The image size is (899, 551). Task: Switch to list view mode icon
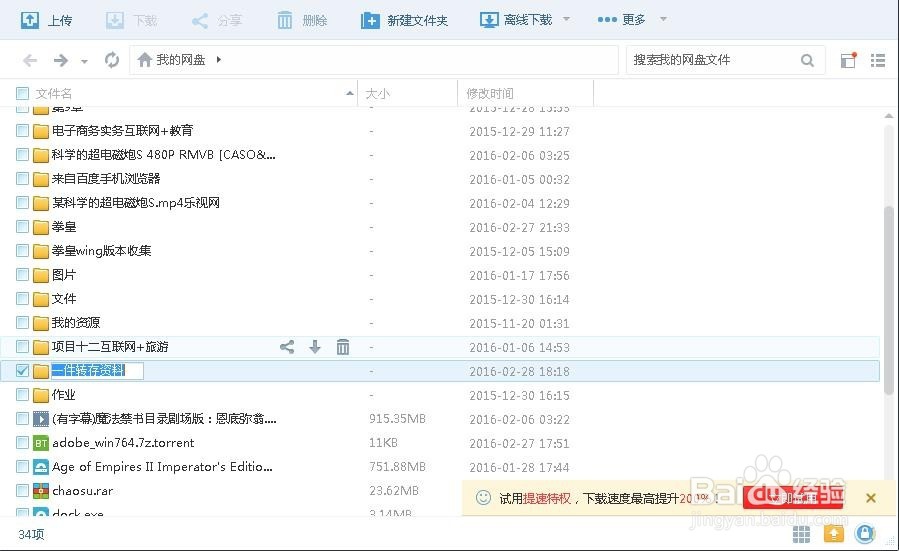878,60
